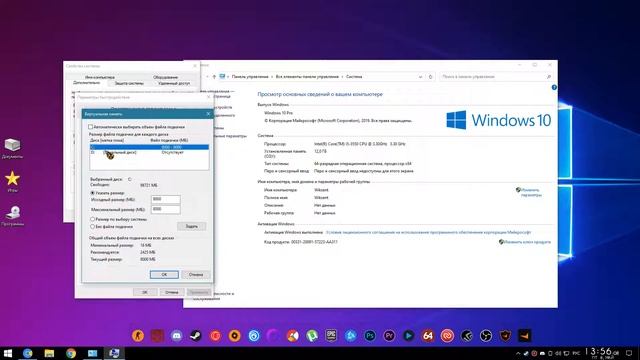Click Все элементы панели управления breadcrumb

[x=307, y=77]
